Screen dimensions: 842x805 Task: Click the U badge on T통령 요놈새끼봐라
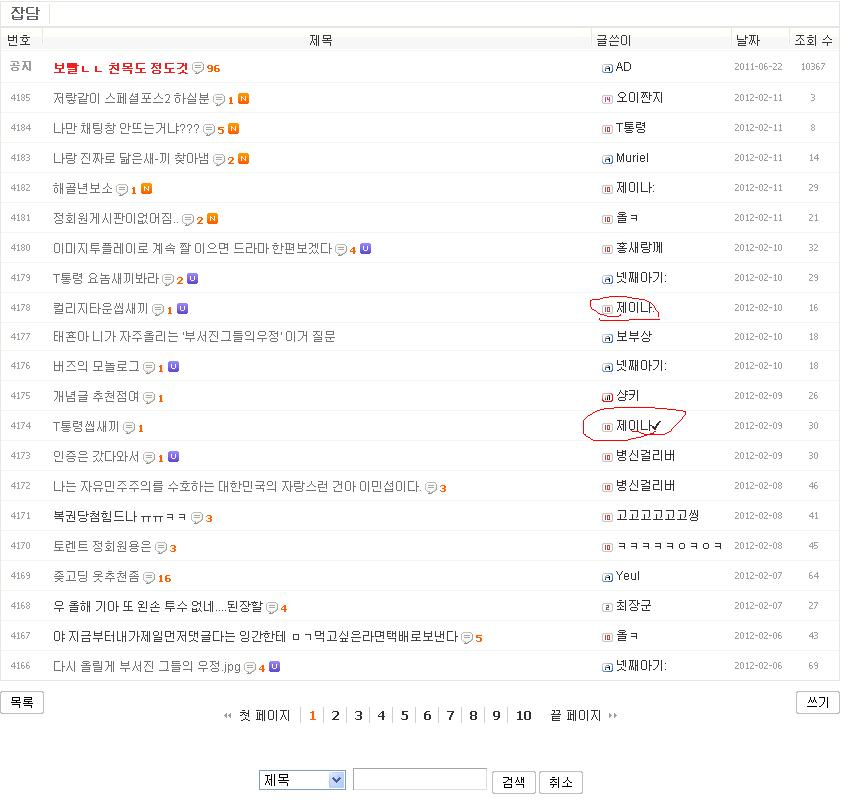(192, 279)
